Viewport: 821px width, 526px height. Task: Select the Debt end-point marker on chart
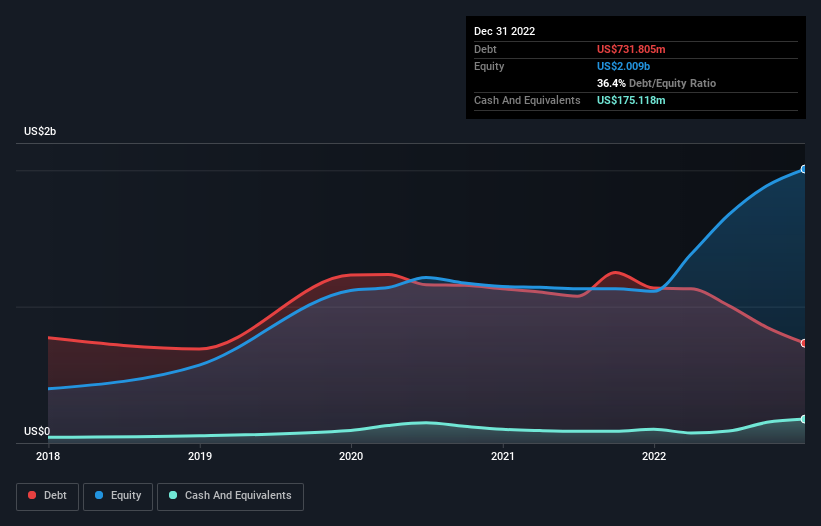(x=803, y=343)
